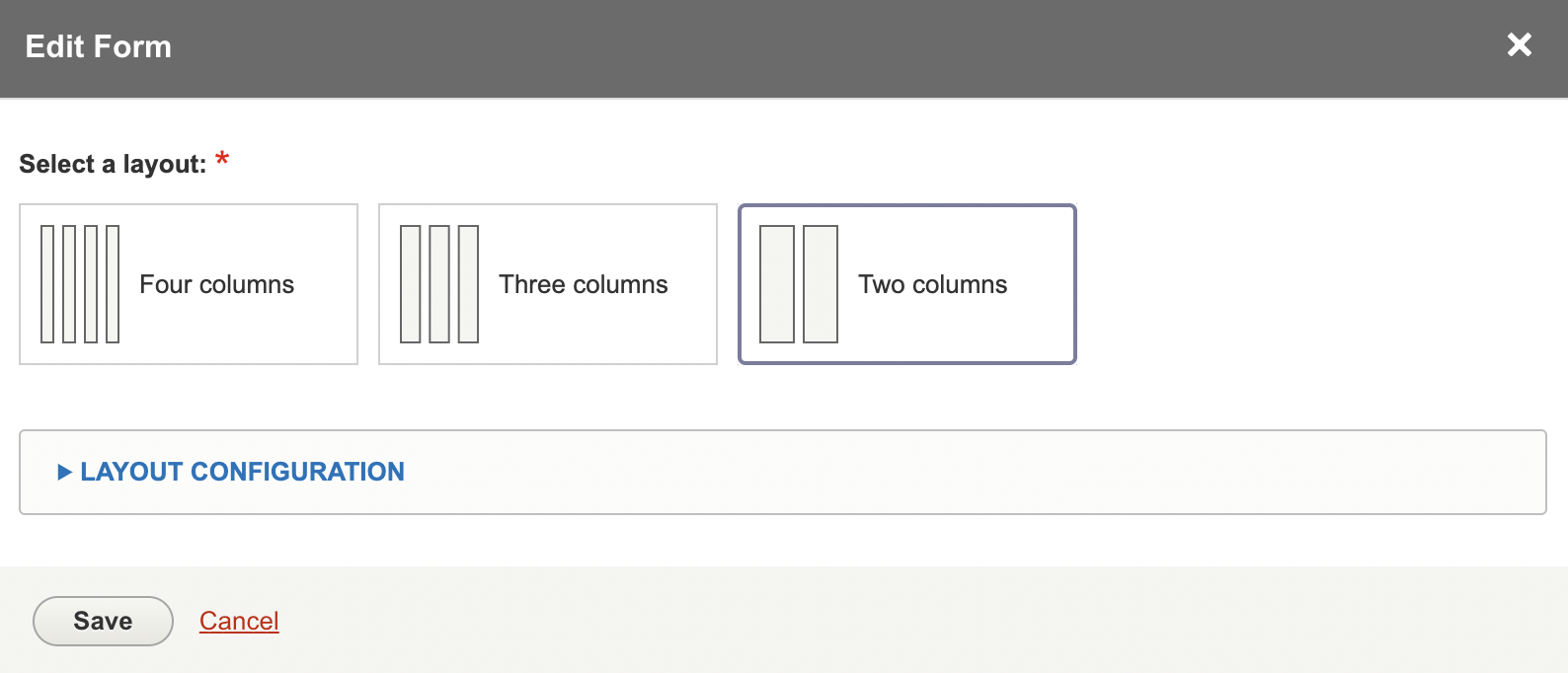The image size is (1568, 673).
Task: Save the form layout
Action: click(103, 621)
